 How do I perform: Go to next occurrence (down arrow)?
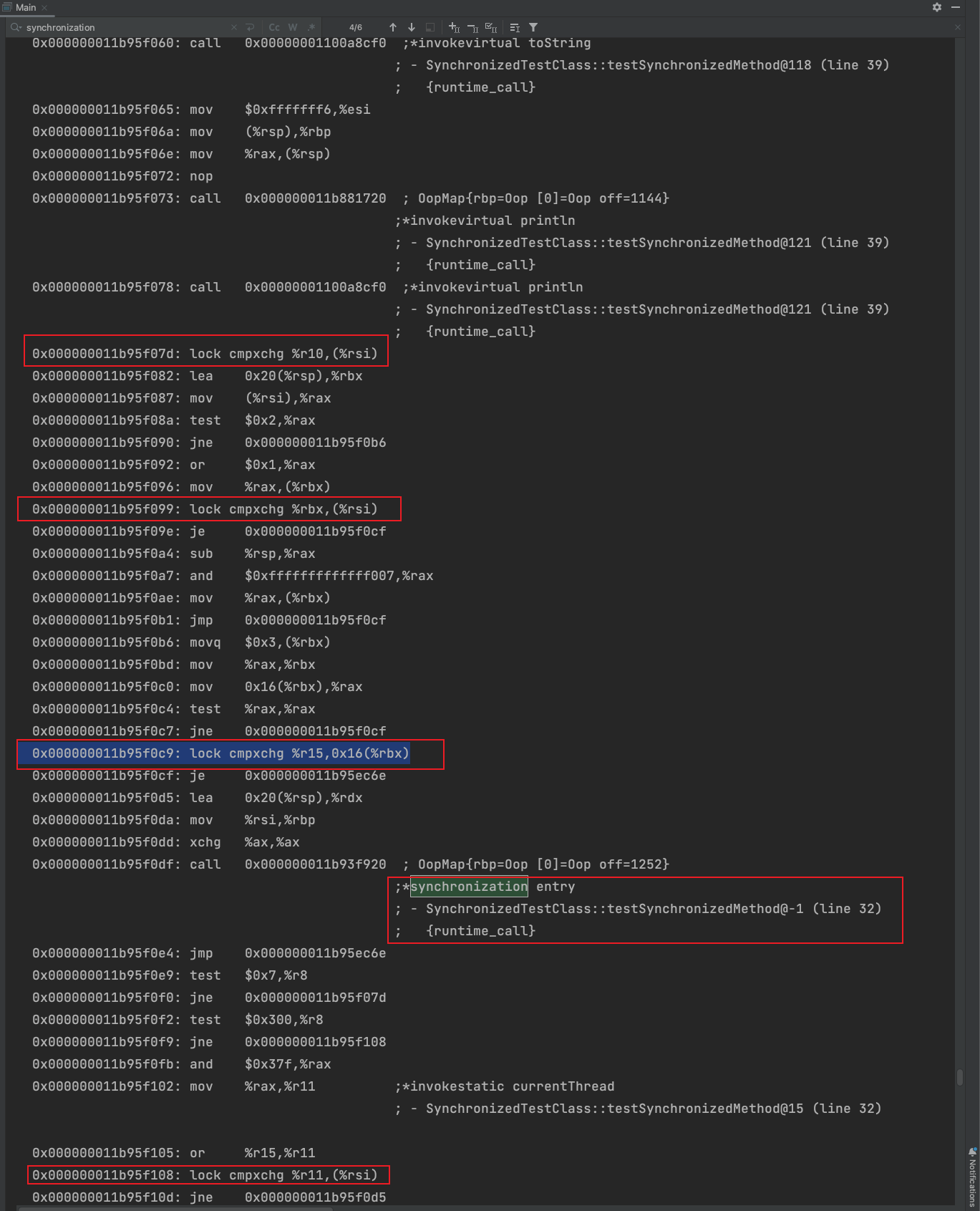tap(412, 27)
